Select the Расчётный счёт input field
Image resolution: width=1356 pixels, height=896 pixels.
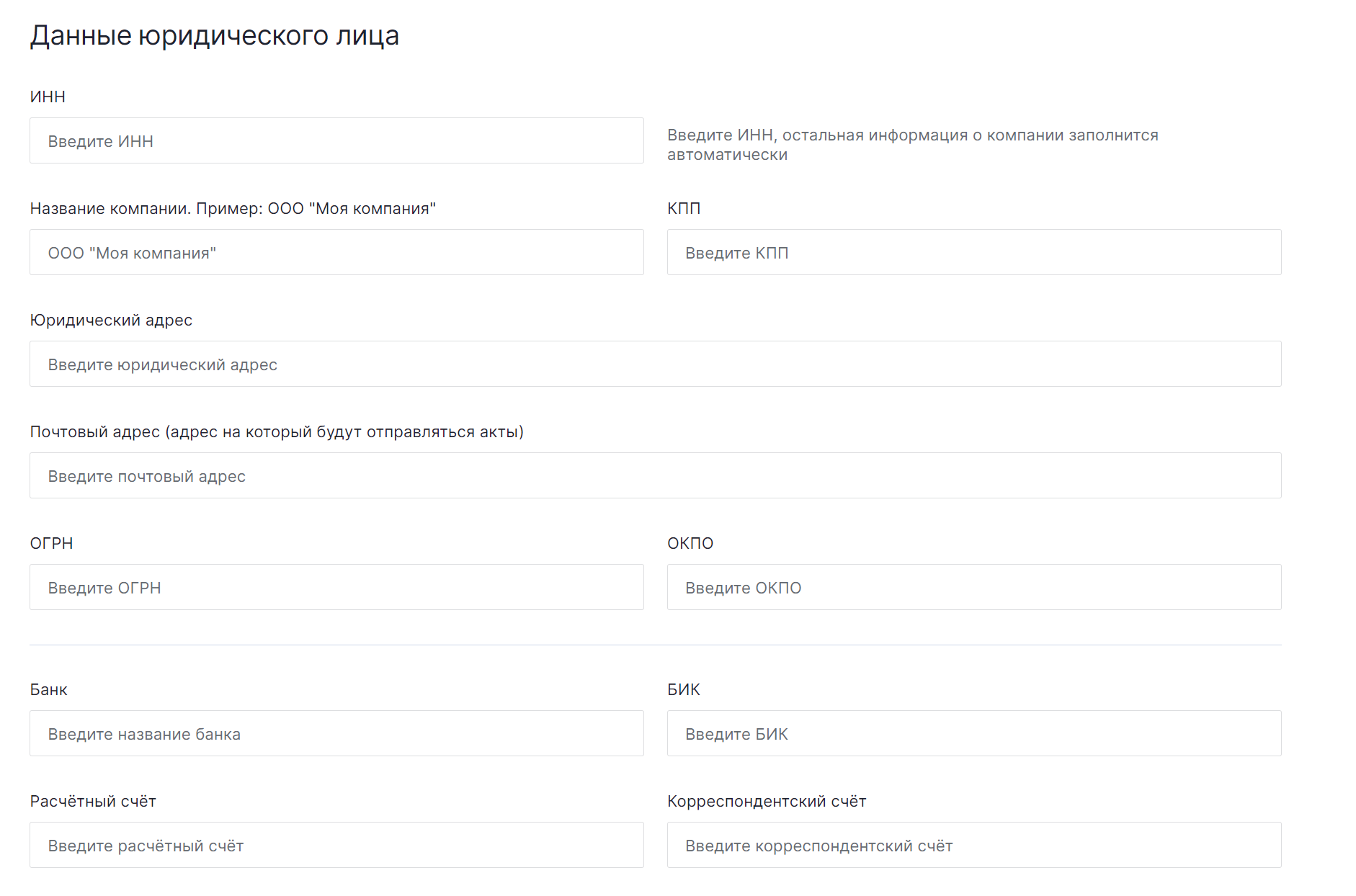point(336,845)
